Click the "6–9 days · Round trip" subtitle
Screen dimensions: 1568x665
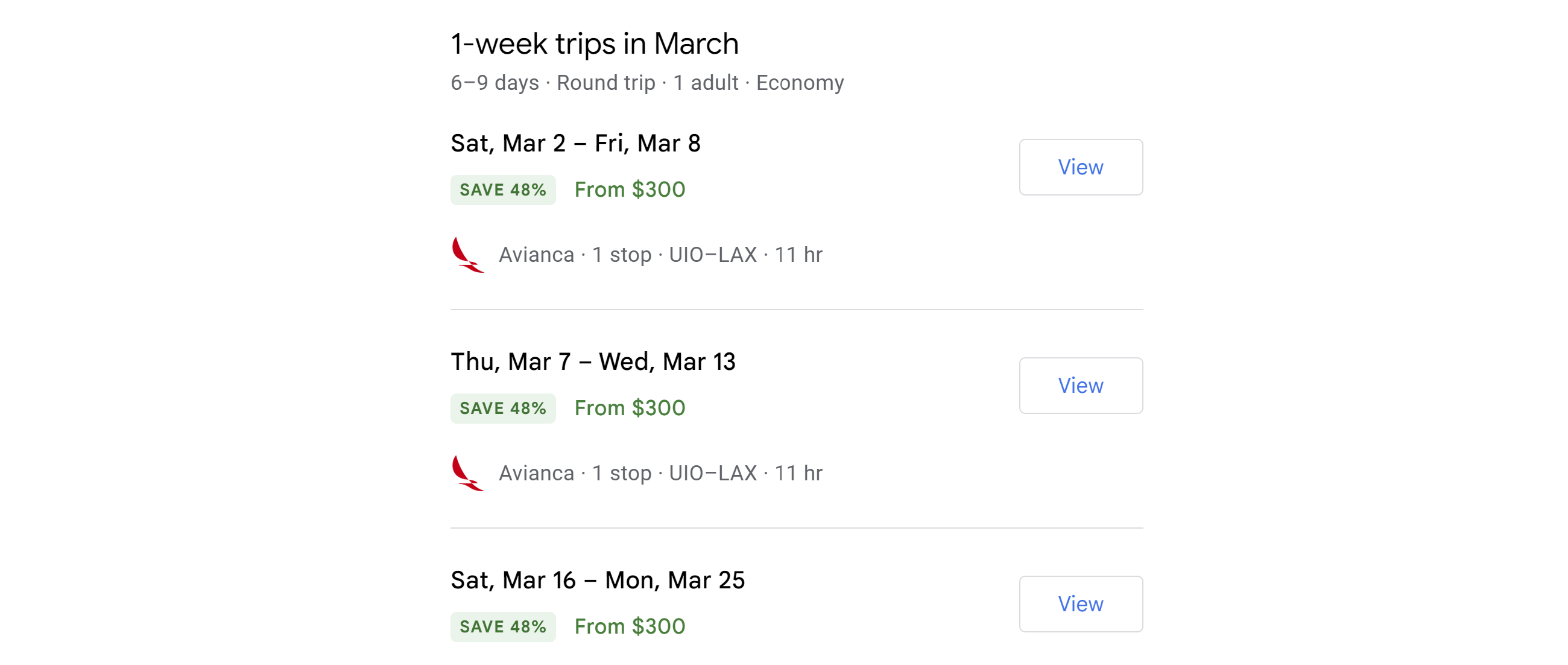coord(552,83)
